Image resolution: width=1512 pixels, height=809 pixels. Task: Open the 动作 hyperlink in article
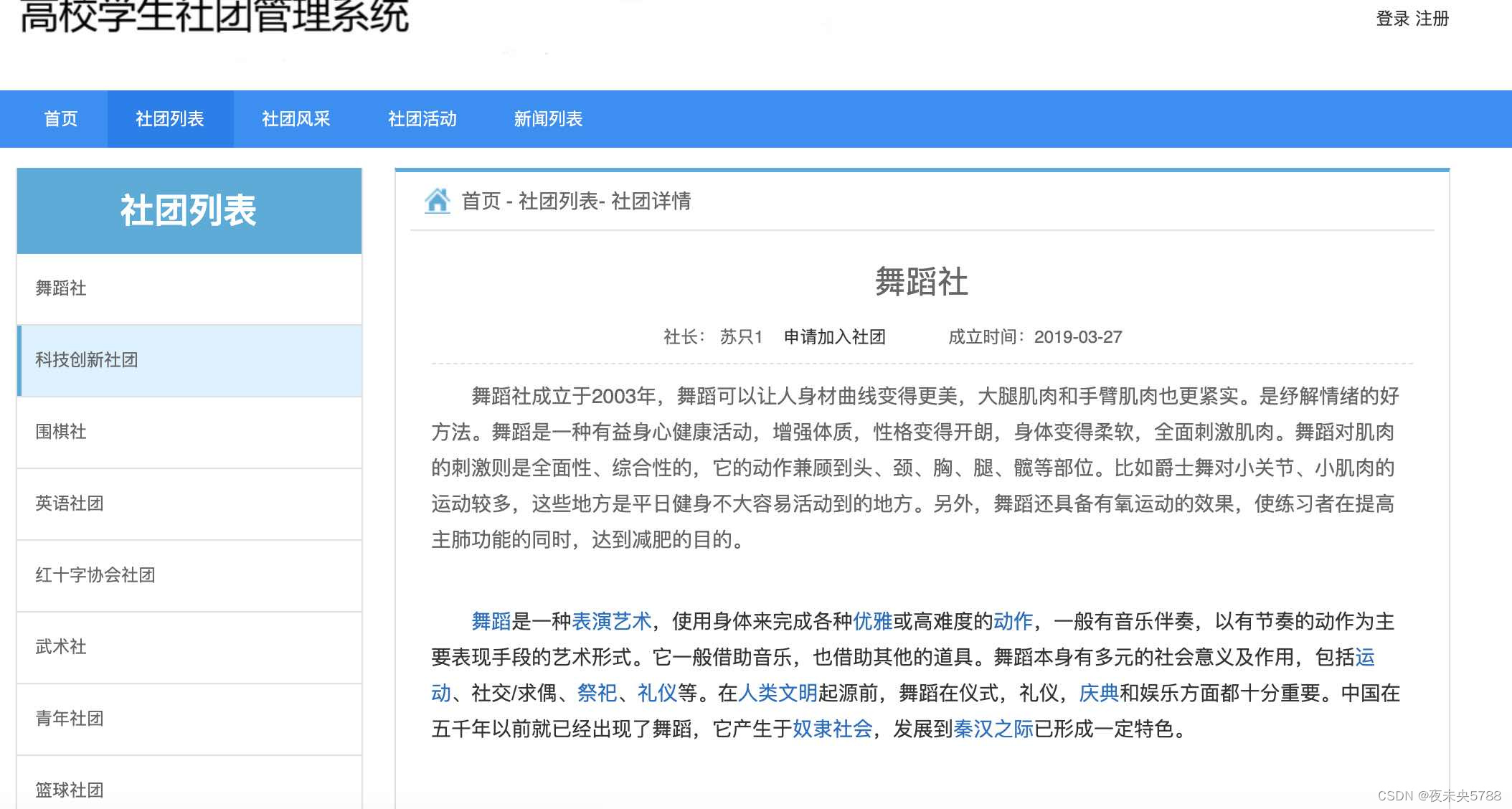click(x=1013, y=621)
